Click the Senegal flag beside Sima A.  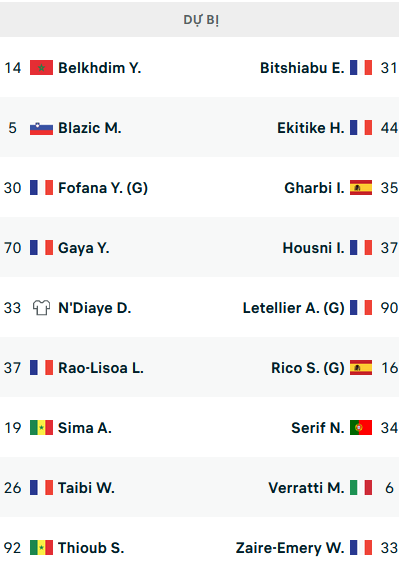coord(41,428)
